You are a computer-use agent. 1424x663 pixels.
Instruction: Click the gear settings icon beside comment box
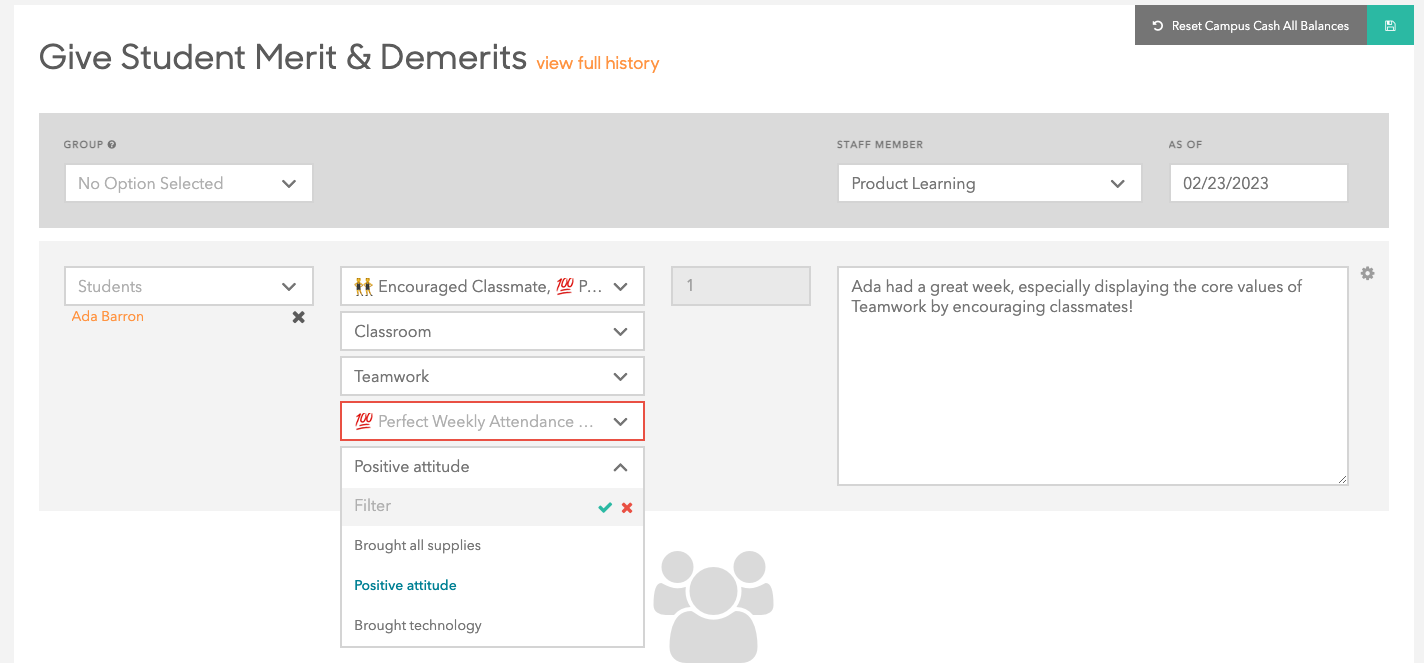(x=1367, y=273)
